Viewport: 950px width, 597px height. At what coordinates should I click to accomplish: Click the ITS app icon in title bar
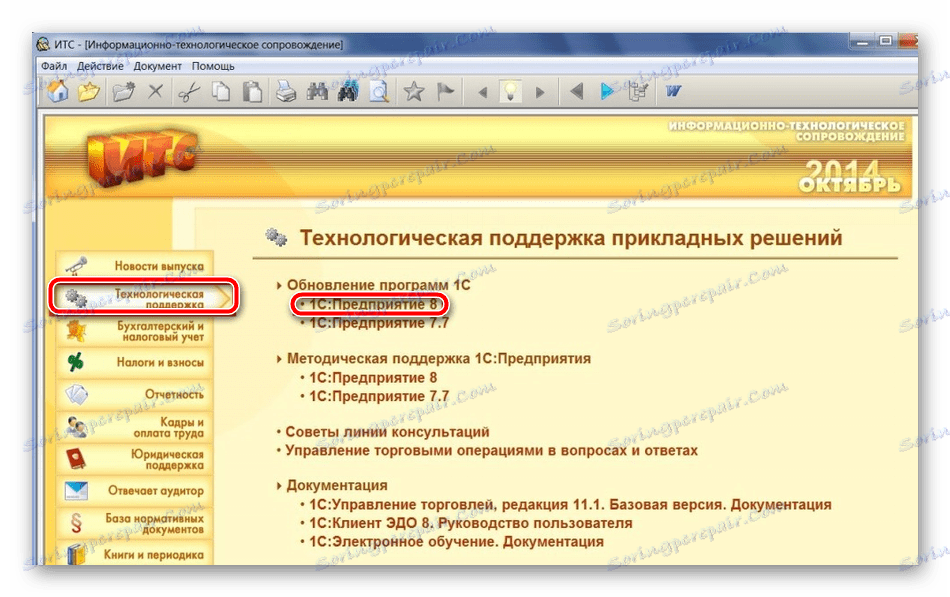(44, 45)
